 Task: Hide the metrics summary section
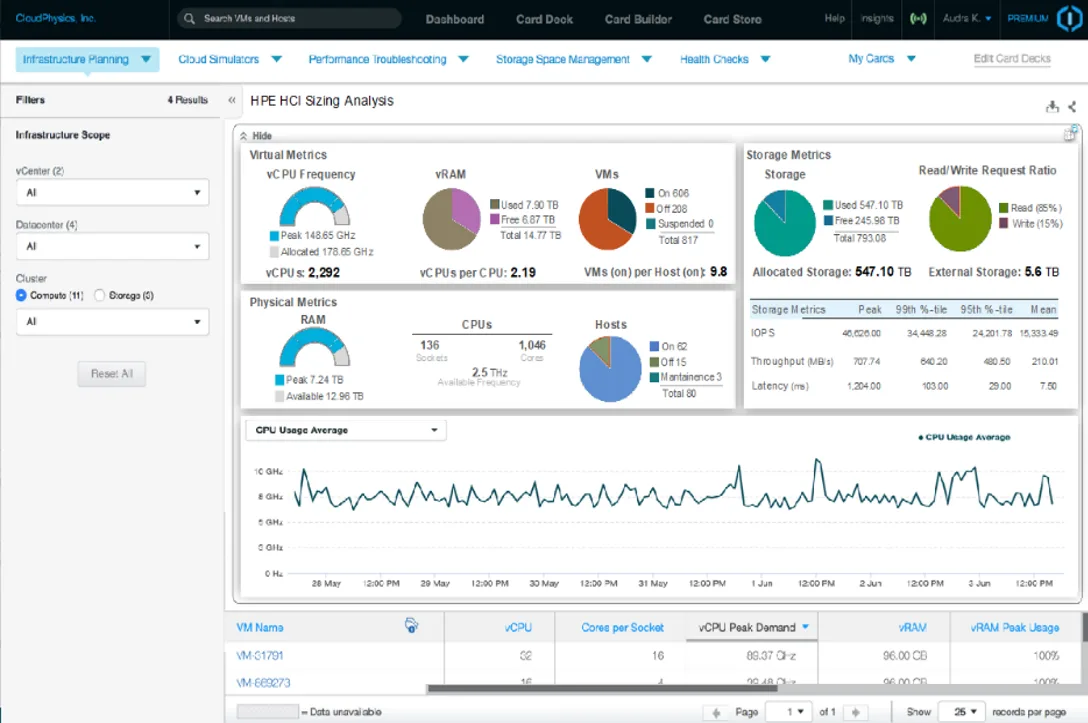[x=256, y=136]
